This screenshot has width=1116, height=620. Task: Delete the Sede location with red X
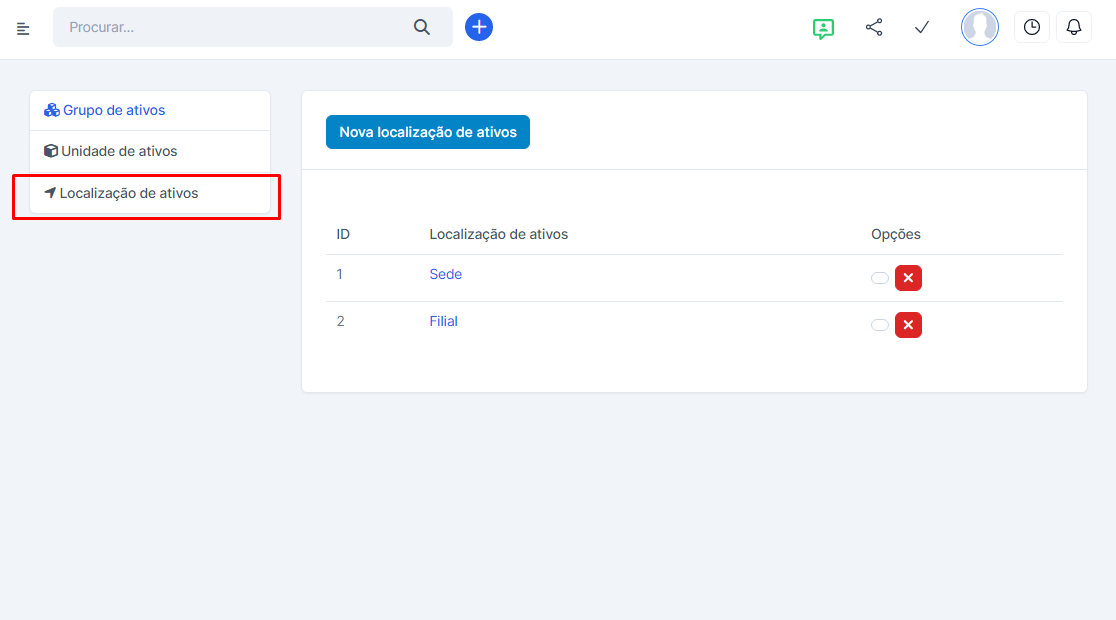point(908,278)
